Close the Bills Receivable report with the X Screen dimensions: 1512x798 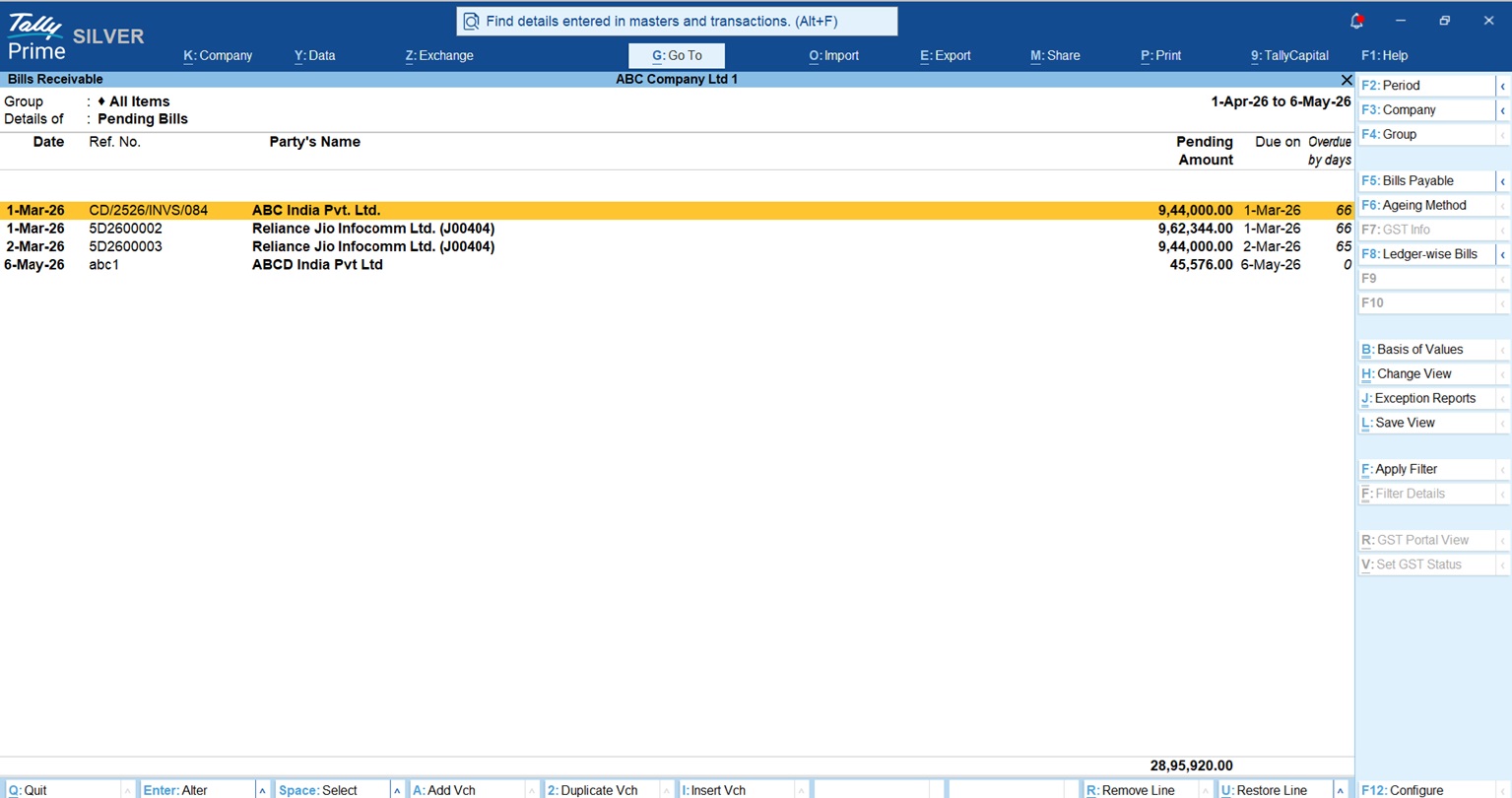(1347, 80)
